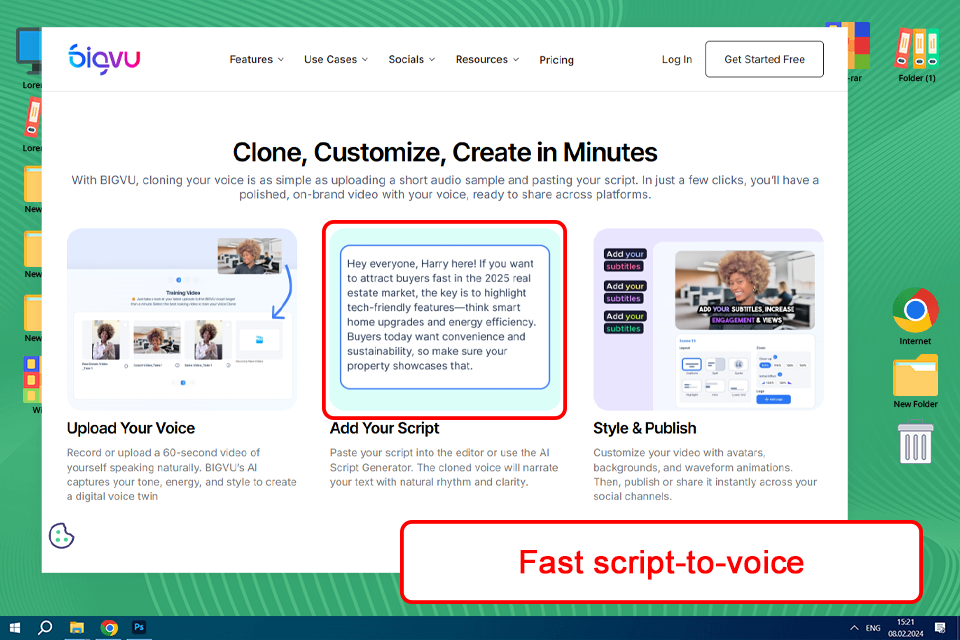
Task: Open the Windows Start menu
Action: pos(15,628)
